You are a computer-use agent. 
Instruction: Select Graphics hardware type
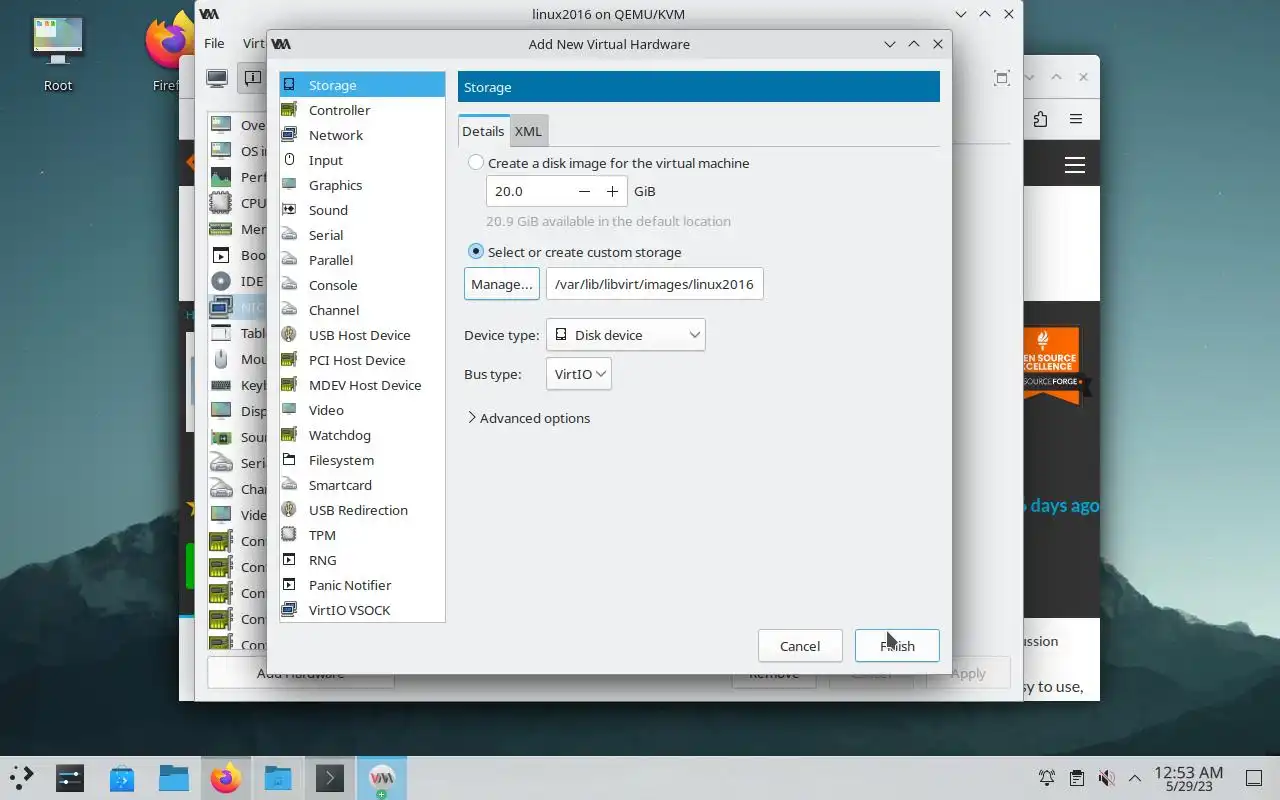tap(362, 185)
